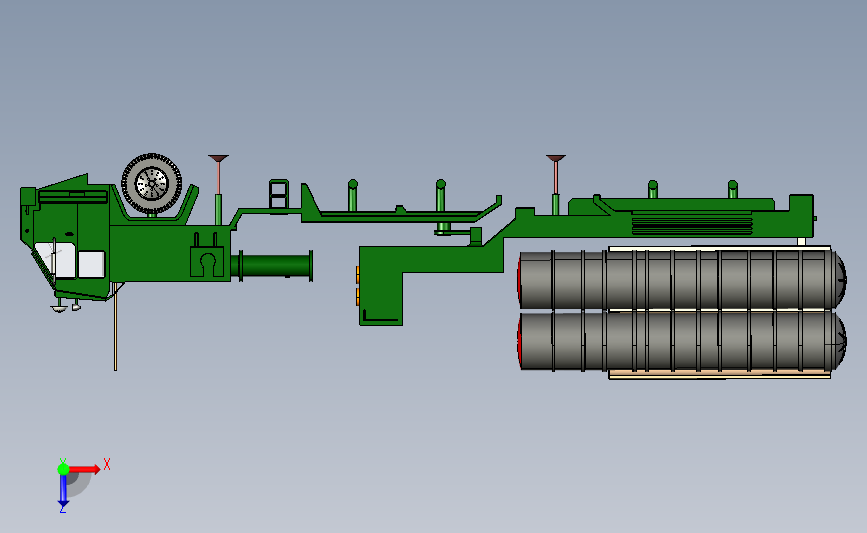Click the white square cab door window

(x=91, y=264)
